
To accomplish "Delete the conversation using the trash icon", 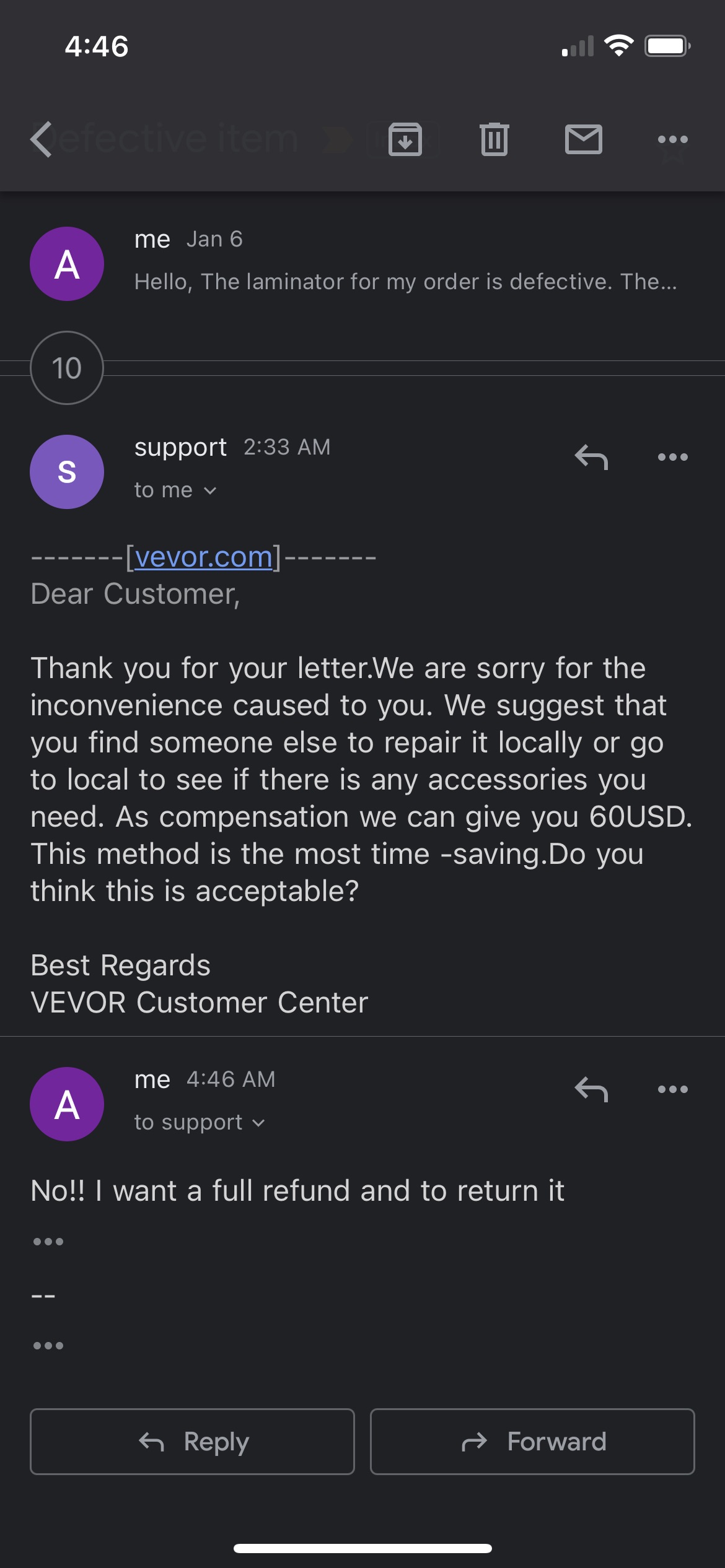I will point(494,139).
